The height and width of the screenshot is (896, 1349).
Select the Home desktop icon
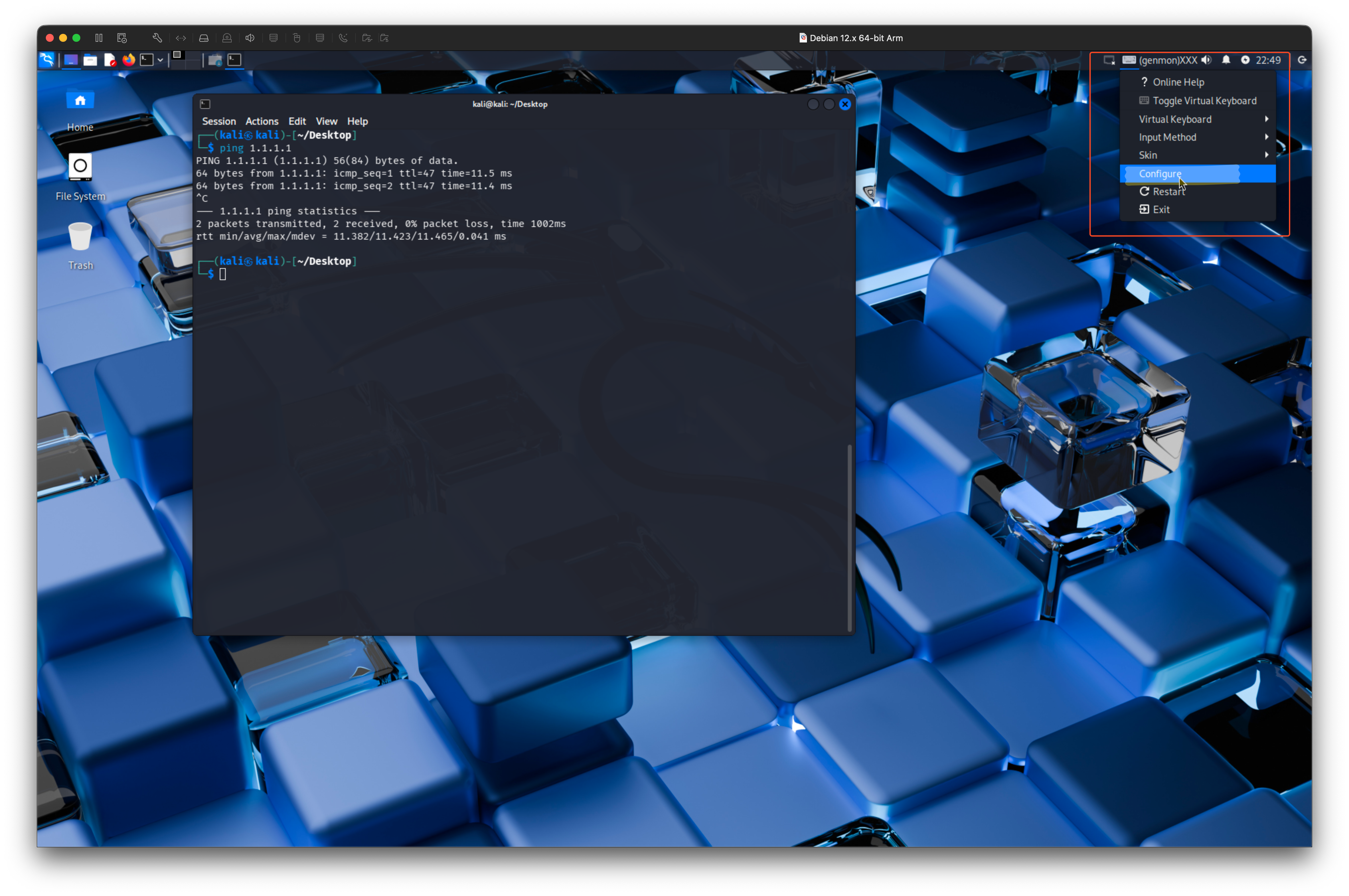click(80, 110)
